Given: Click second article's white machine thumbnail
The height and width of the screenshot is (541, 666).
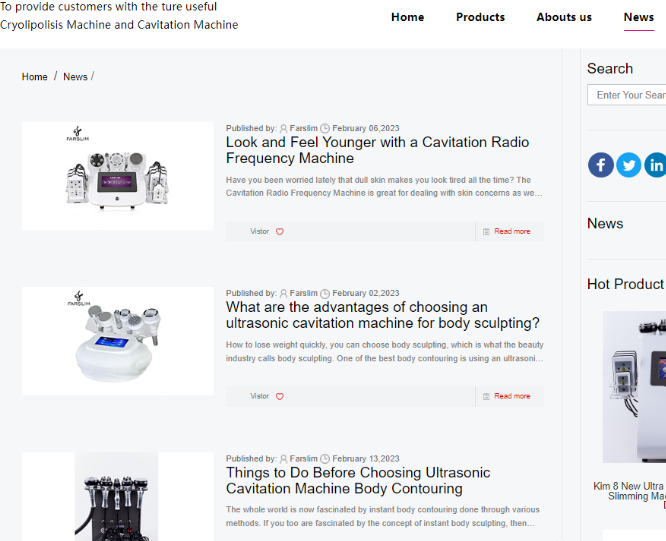Looking at the screenshot, I should (118, 341).
